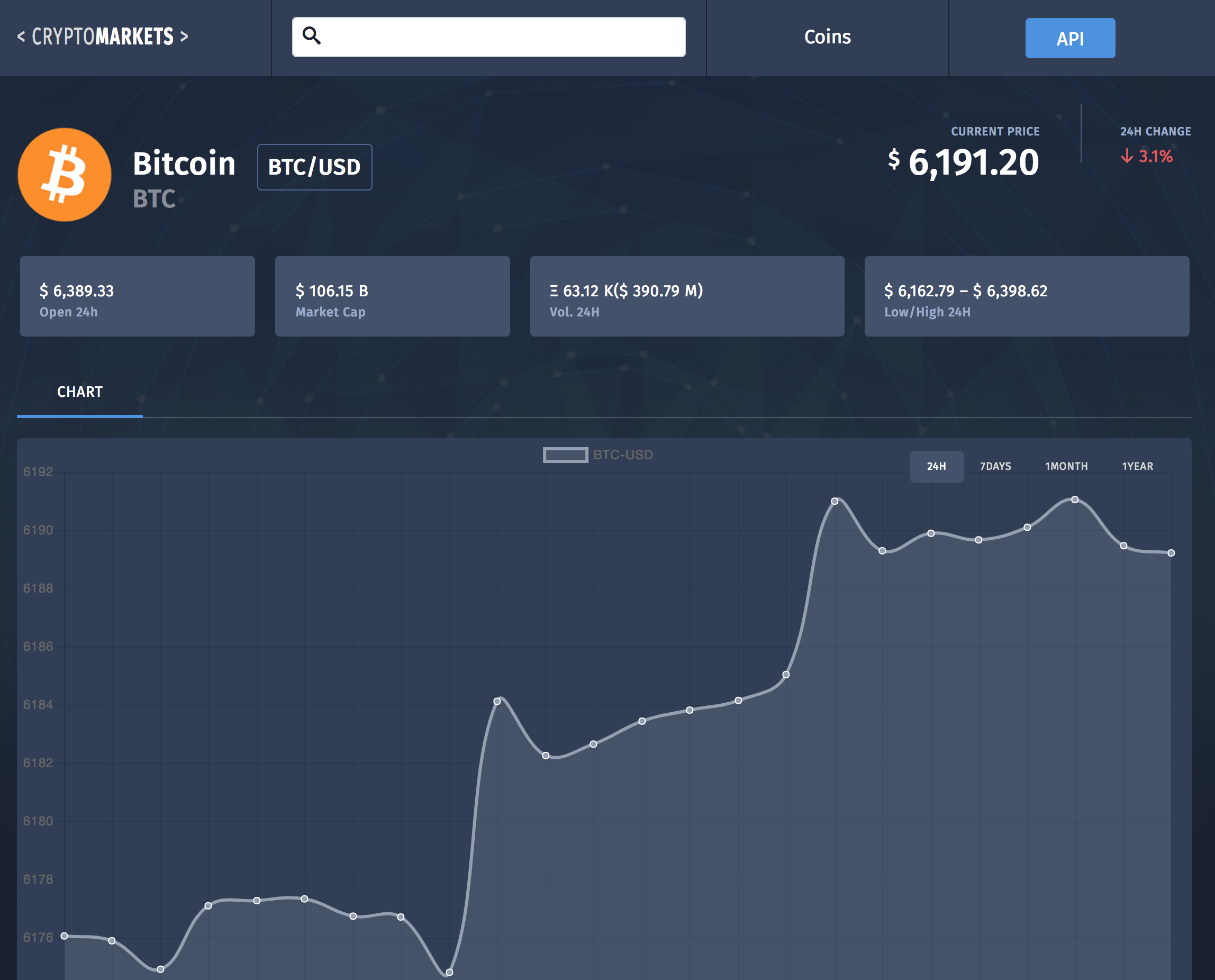Click the last data point on chart
The width and height of the screenshot is (1215, 980).
tap(1171, 552)
